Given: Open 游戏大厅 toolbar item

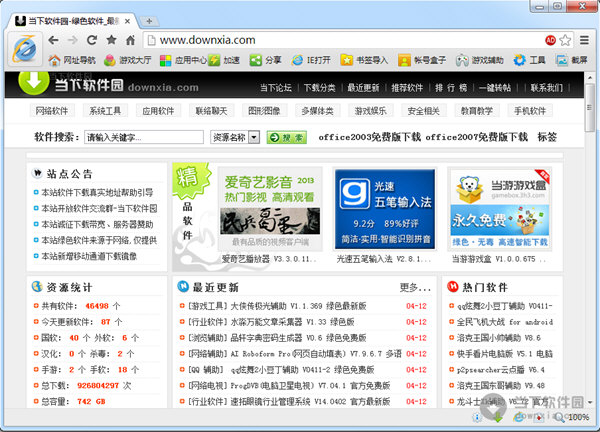Looking at the screenshot, I should [x=127, y=60].
